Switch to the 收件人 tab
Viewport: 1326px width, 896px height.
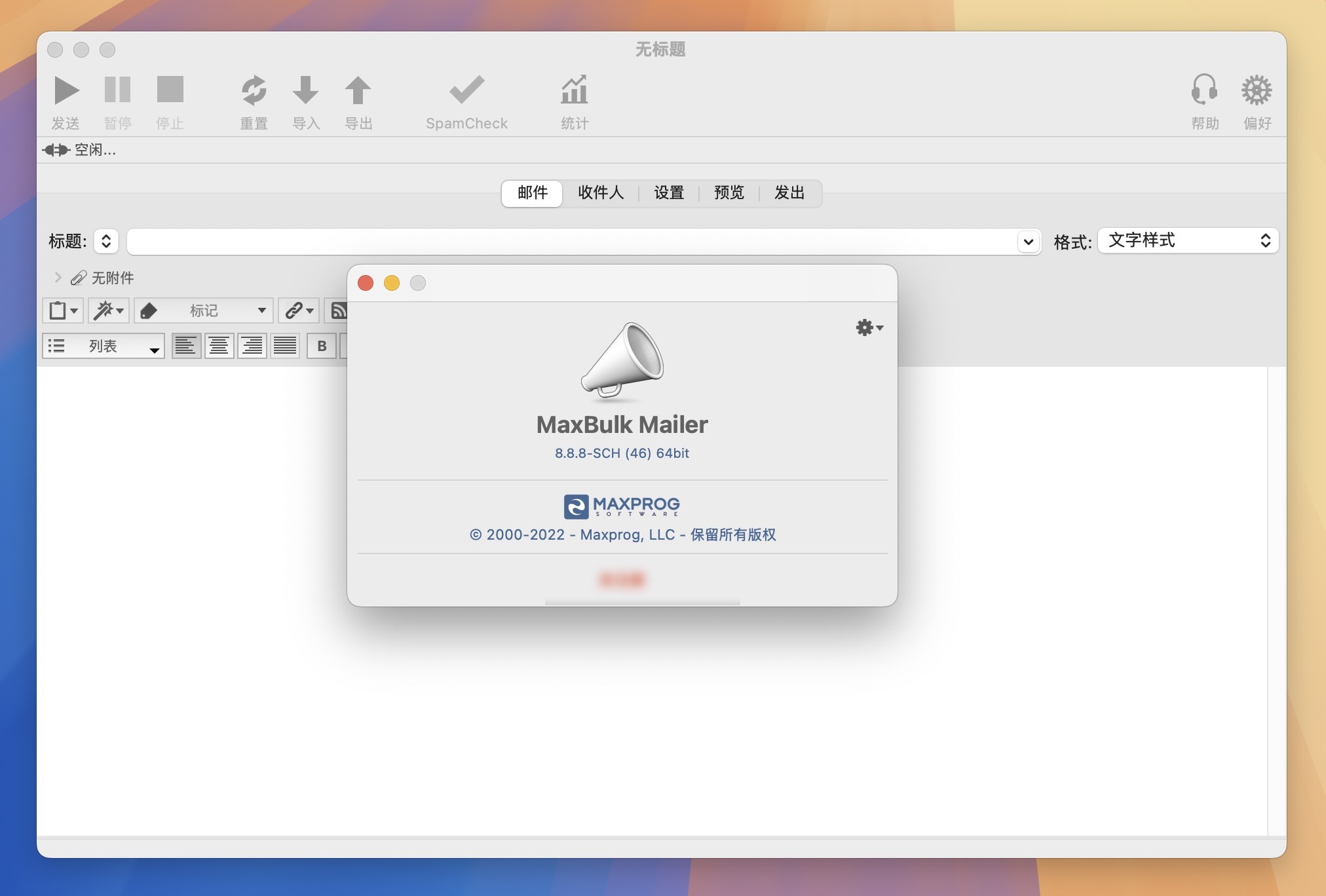(x=601, y=193)
